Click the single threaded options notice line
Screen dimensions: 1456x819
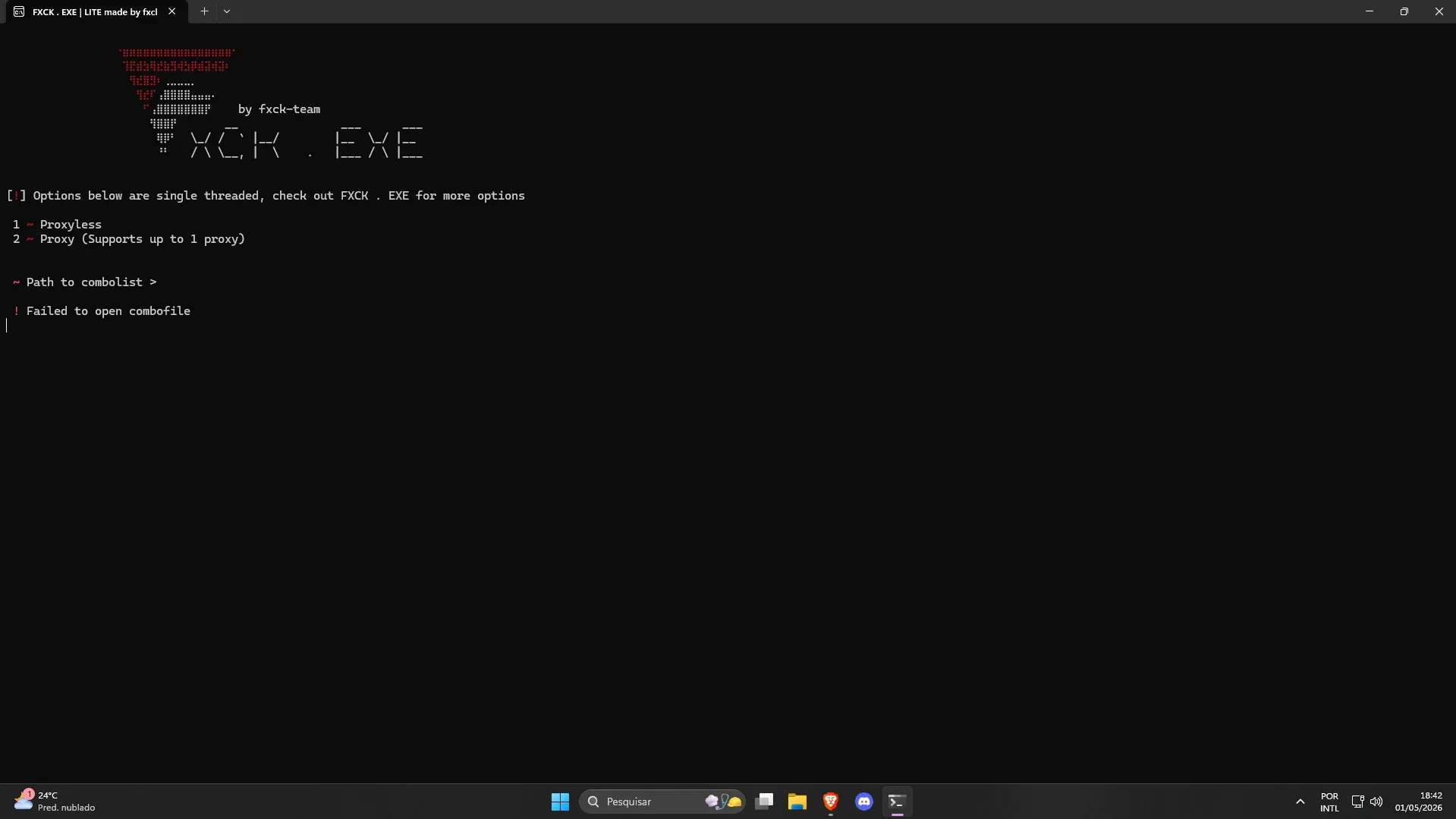[x=266, y=196]
